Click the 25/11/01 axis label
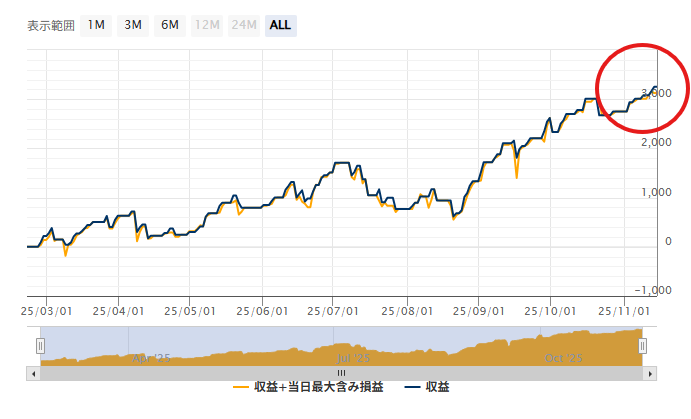Image resolution: width=691 pixels, height=419 pixels. 624,311
